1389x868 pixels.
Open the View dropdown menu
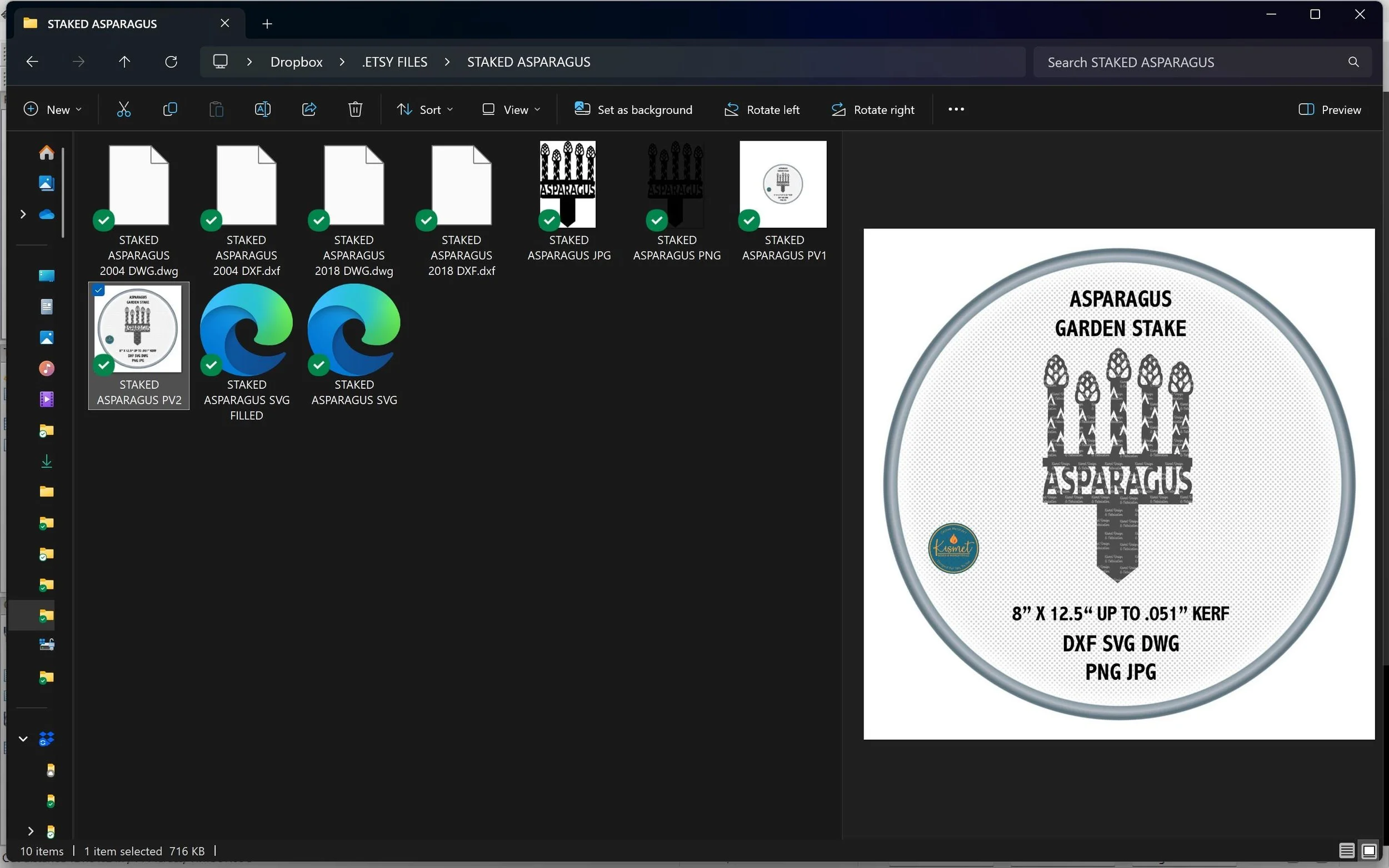click(511, 109)
